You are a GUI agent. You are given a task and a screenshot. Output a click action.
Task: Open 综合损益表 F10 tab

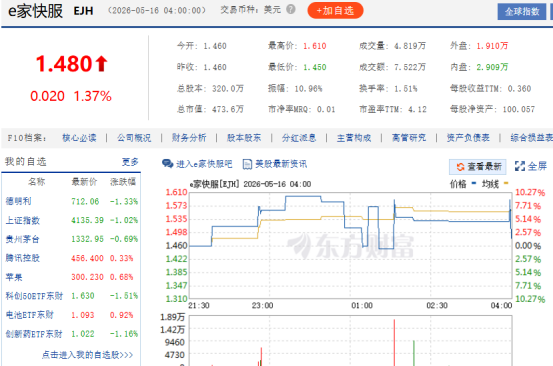point(531,138)
